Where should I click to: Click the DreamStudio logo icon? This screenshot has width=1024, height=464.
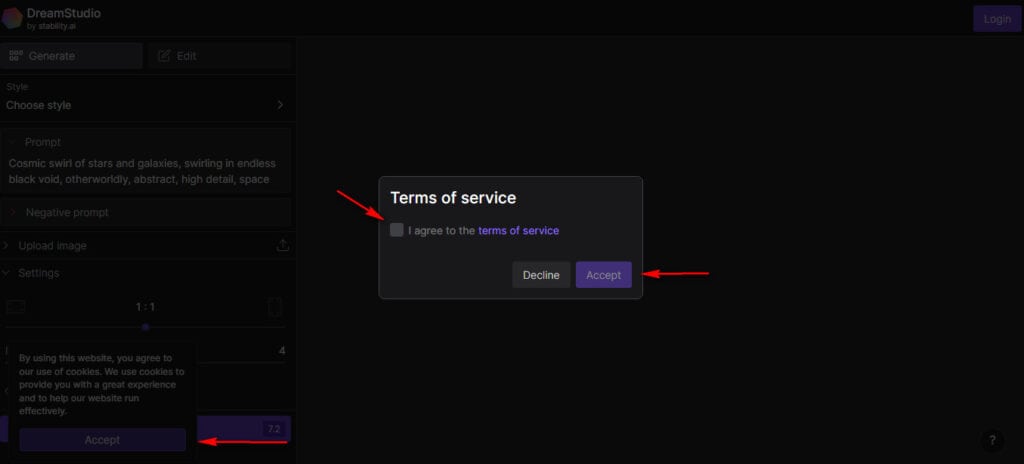tap(12, 18)
